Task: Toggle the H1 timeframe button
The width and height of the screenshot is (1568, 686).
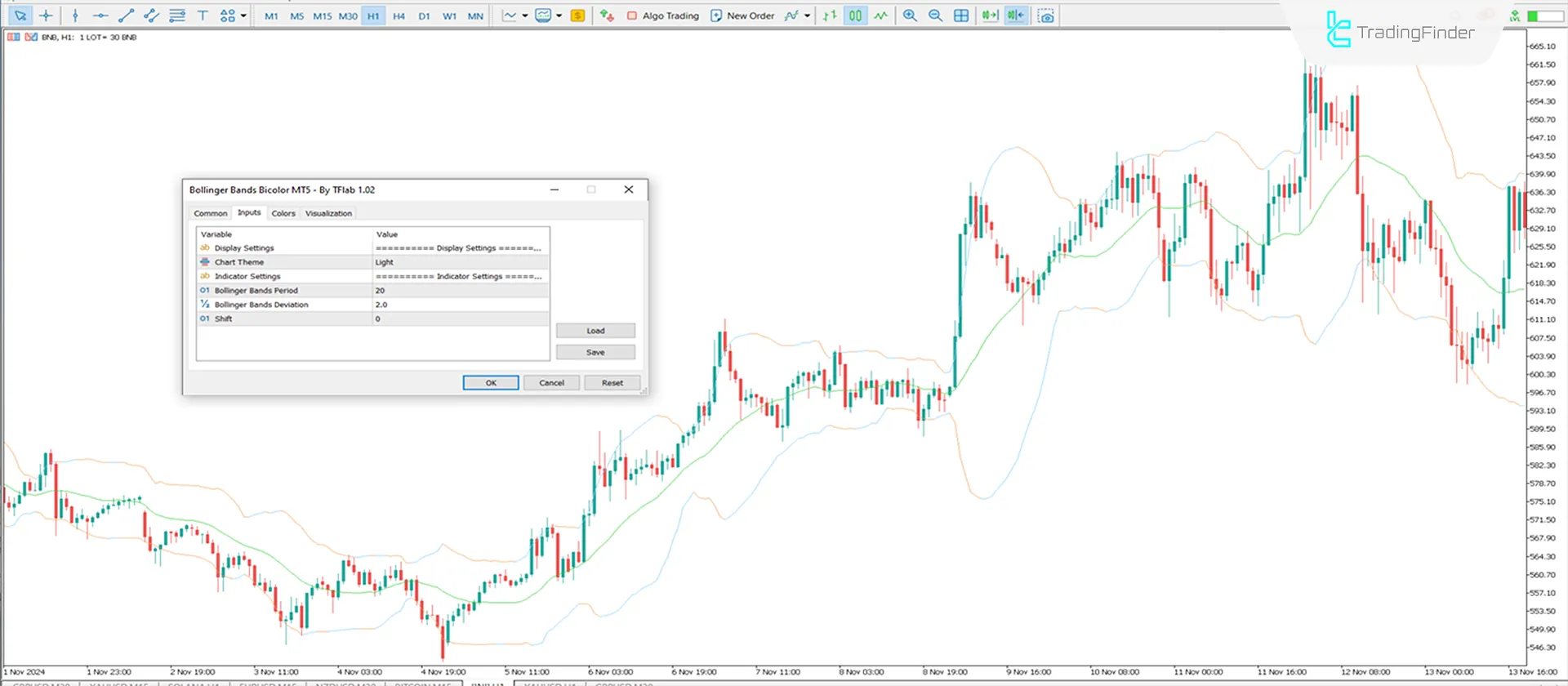Action: coord(373,16)
